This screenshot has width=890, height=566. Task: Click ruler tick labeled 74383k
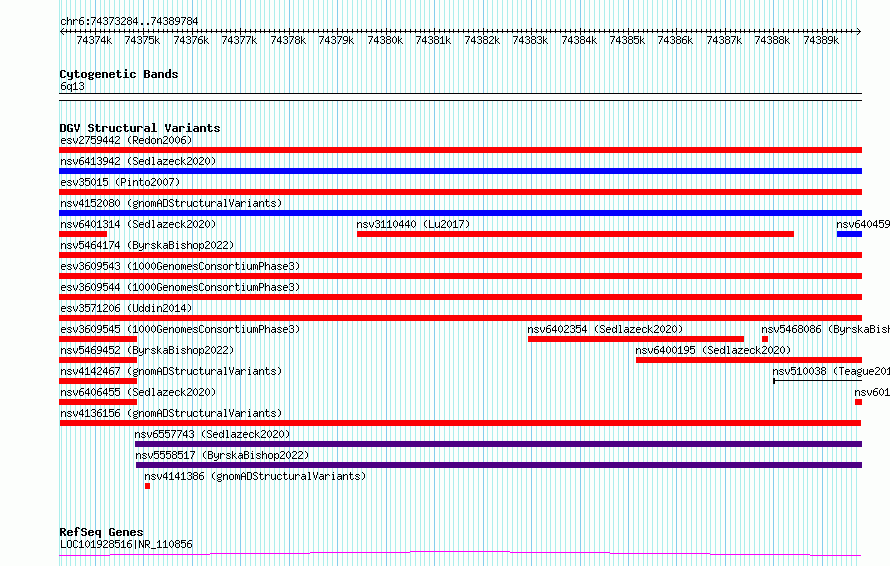click(530, 40)
